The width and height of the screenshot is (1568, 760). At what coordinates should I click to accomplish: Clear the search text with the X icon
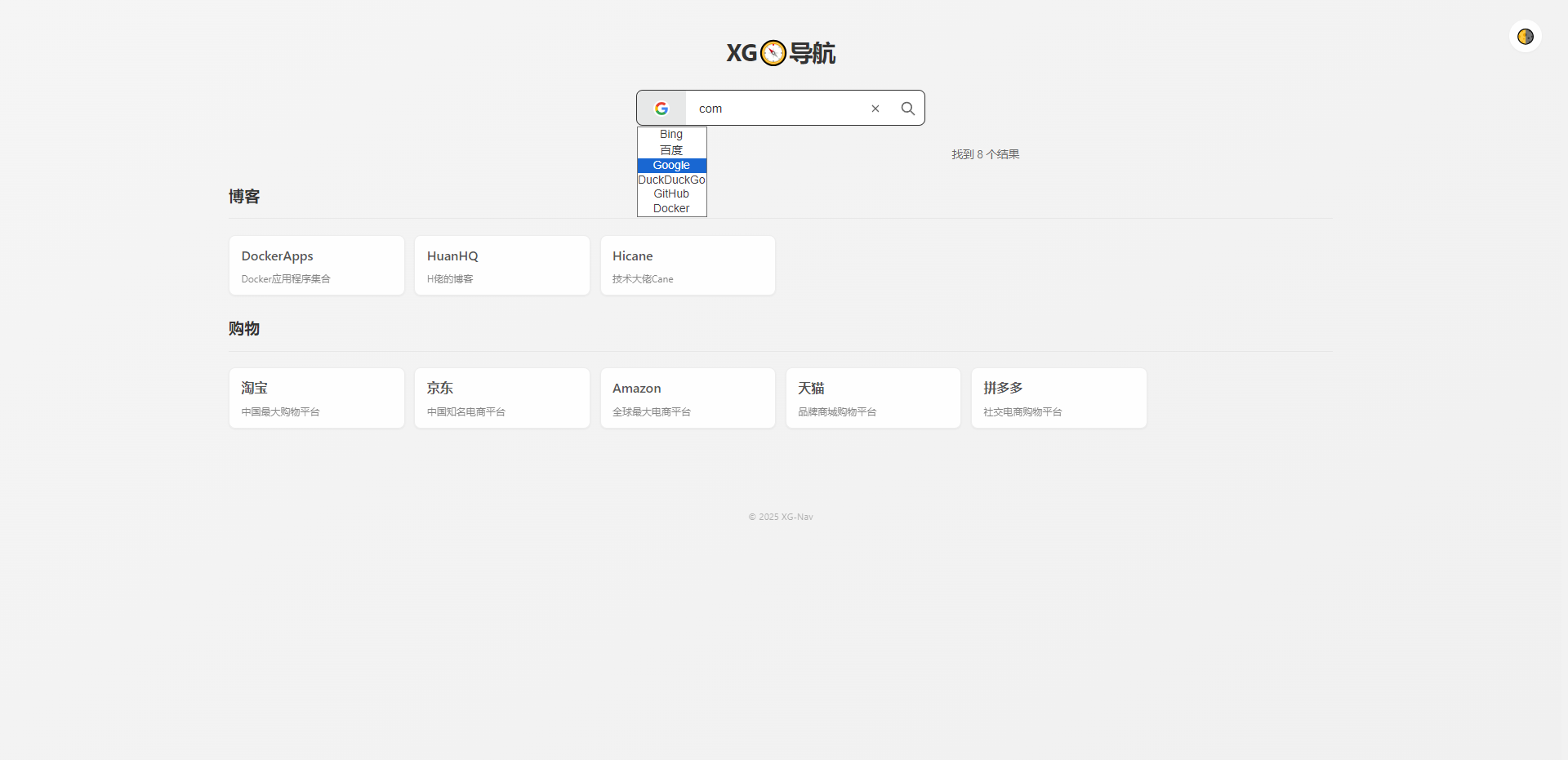[875, 109]
